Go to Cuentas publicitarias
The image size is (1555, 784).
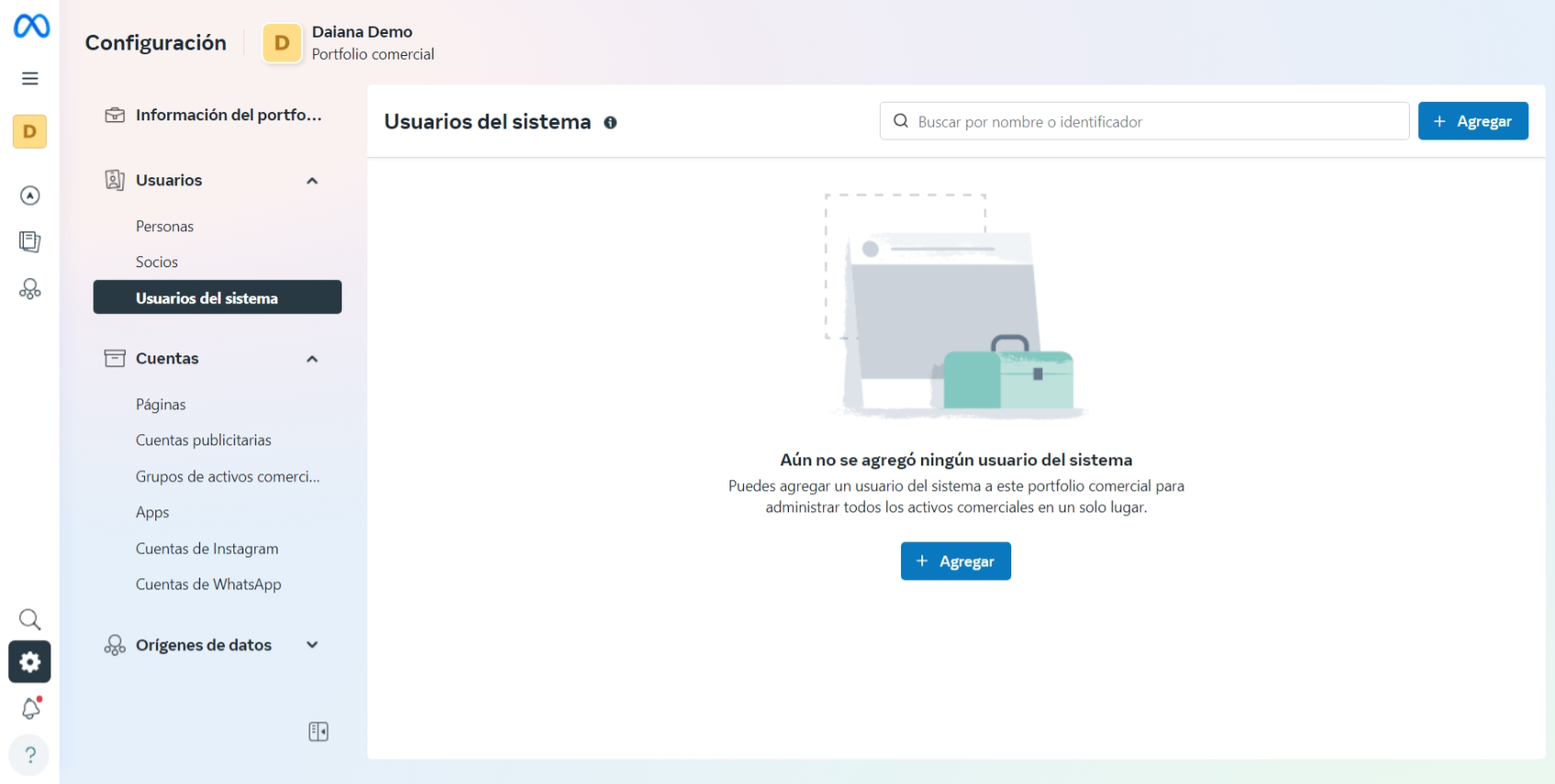coord(204,441)
